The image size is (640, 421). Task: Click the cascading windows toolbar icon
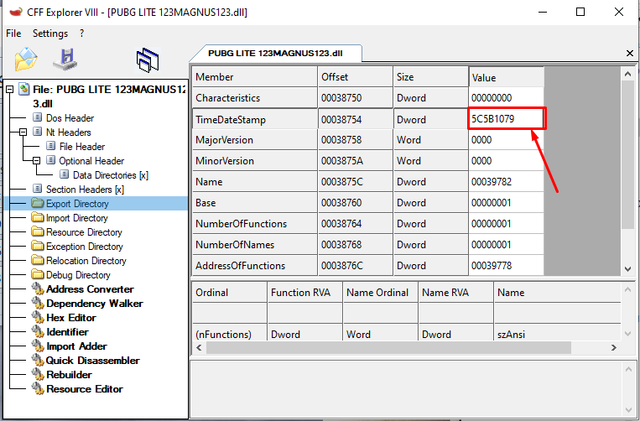tap(148, 60)
